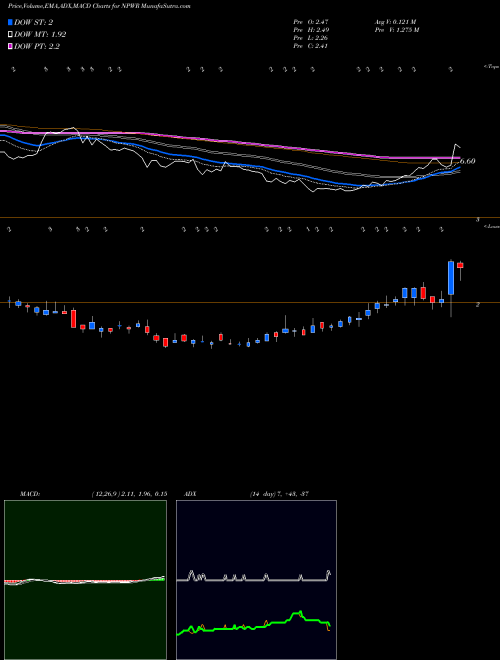Click the MACD '(12,26,9) 2.11, 1.96, 0.15' values
Viewport: 500px width, 660px height.
click(x=129, y=494)
